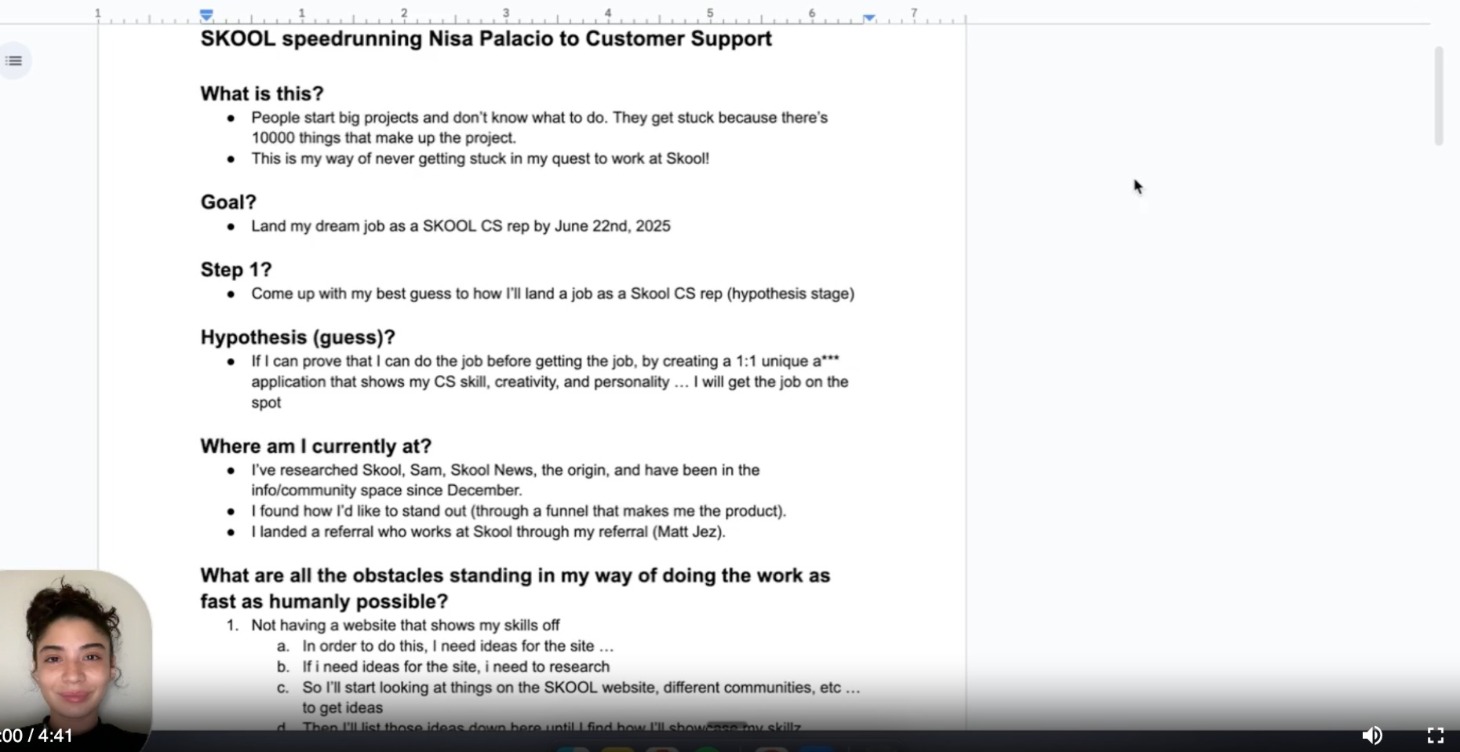
Task: Click the bullet starting "If I can prove that I can do the job"
Action: coord(550,382)
